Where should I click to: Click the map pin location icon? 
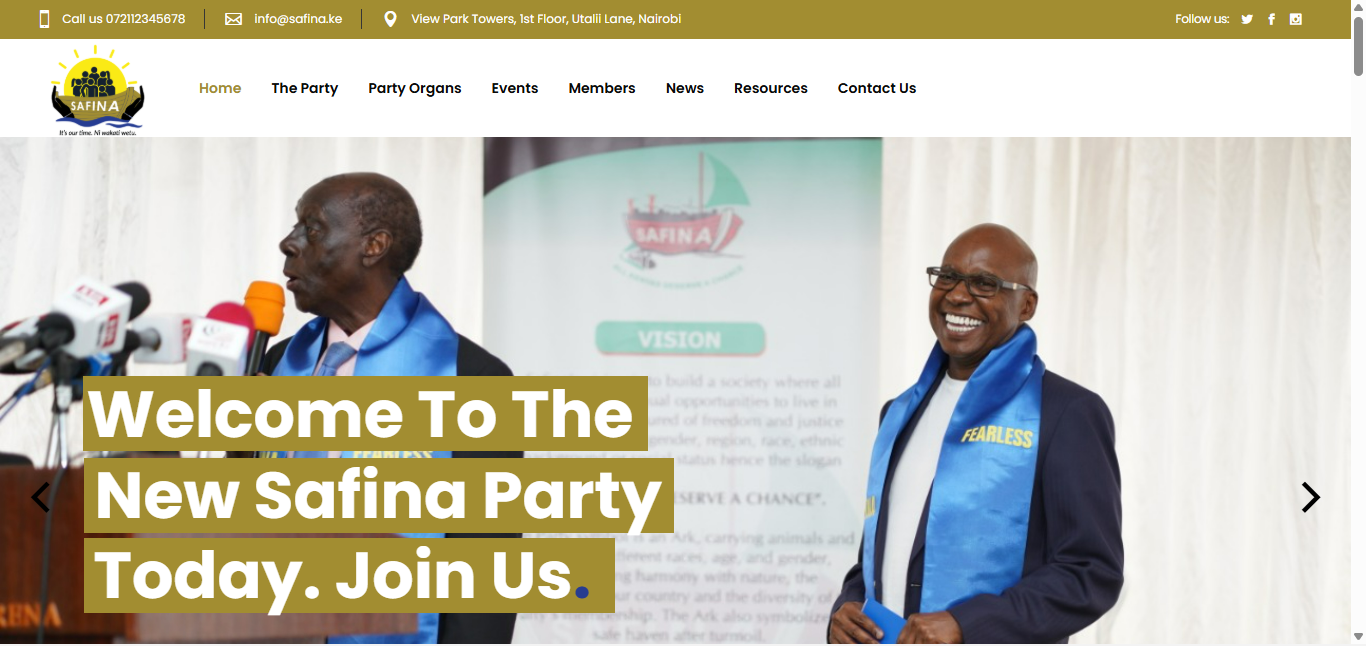[390, 19]
